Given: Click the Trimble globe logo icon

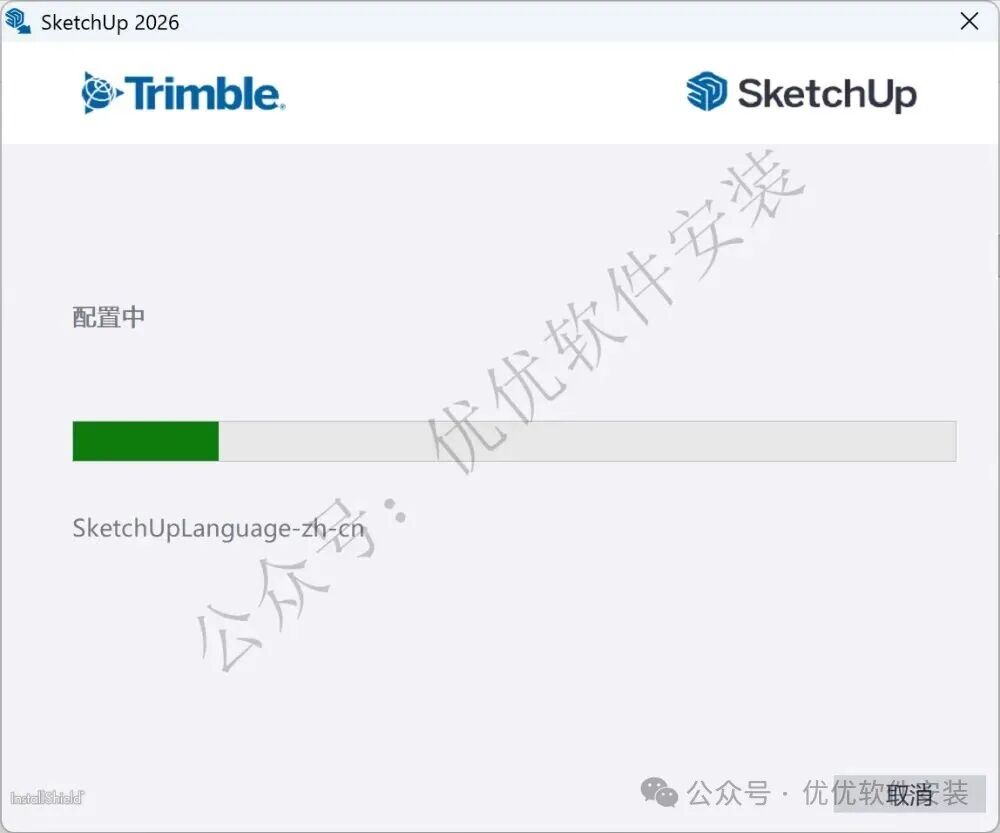Looking at the screenshot, I should 101,93.
